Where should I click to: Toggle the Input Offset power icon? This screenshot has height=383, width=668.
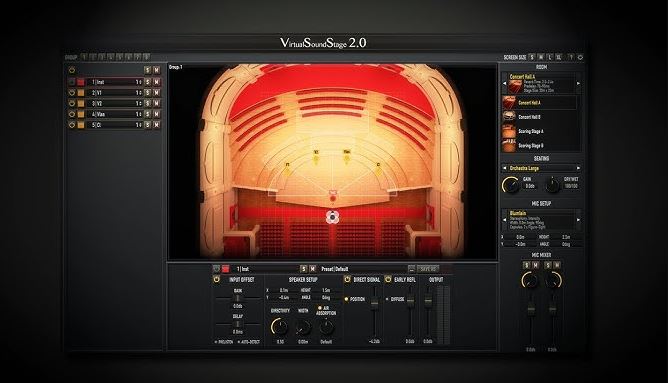point(216,279)
